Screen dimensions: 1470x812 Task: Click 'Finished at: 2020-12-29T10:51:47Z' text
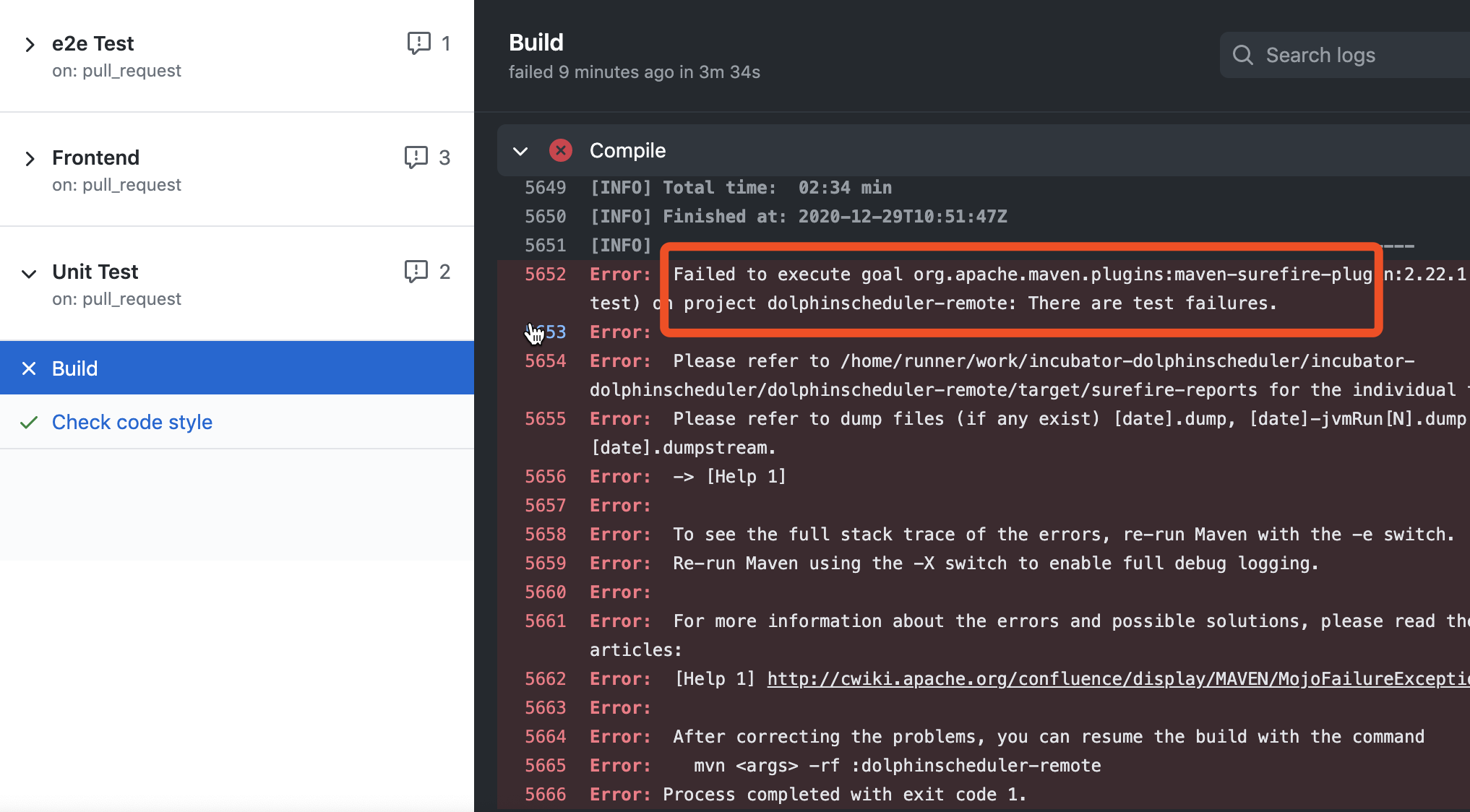tap(835, 217)
